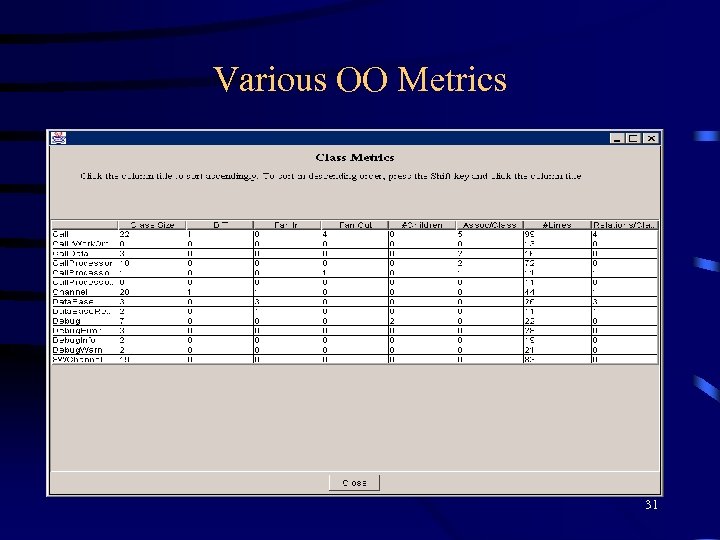Viewport: 720px width, 540px height.
Task: Close the window using the X button
Action: coord(651,138)
